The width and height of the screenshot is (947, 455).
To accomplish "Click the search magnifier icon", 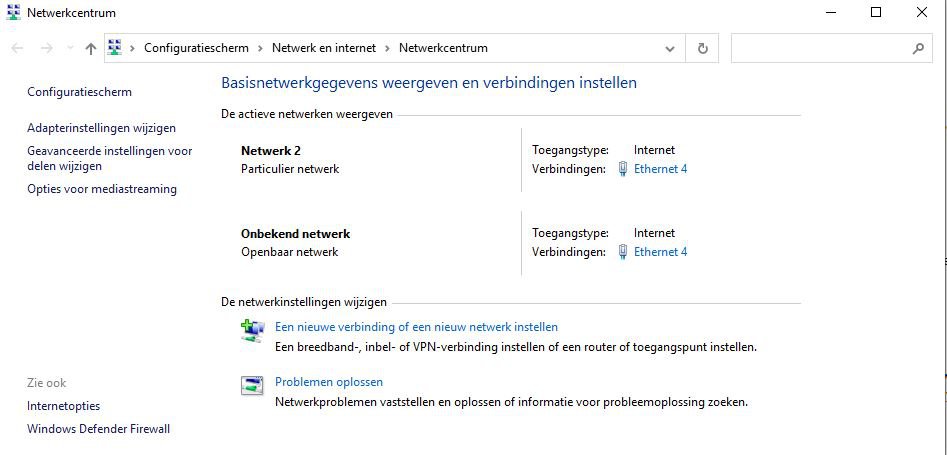I will click(x=918, y=48).
